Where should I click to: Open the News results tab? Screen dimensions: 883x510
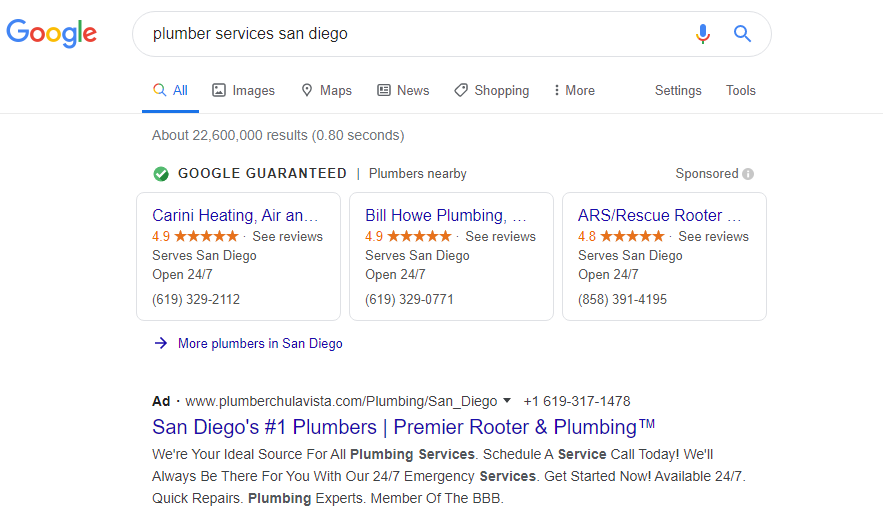point(403,90)
